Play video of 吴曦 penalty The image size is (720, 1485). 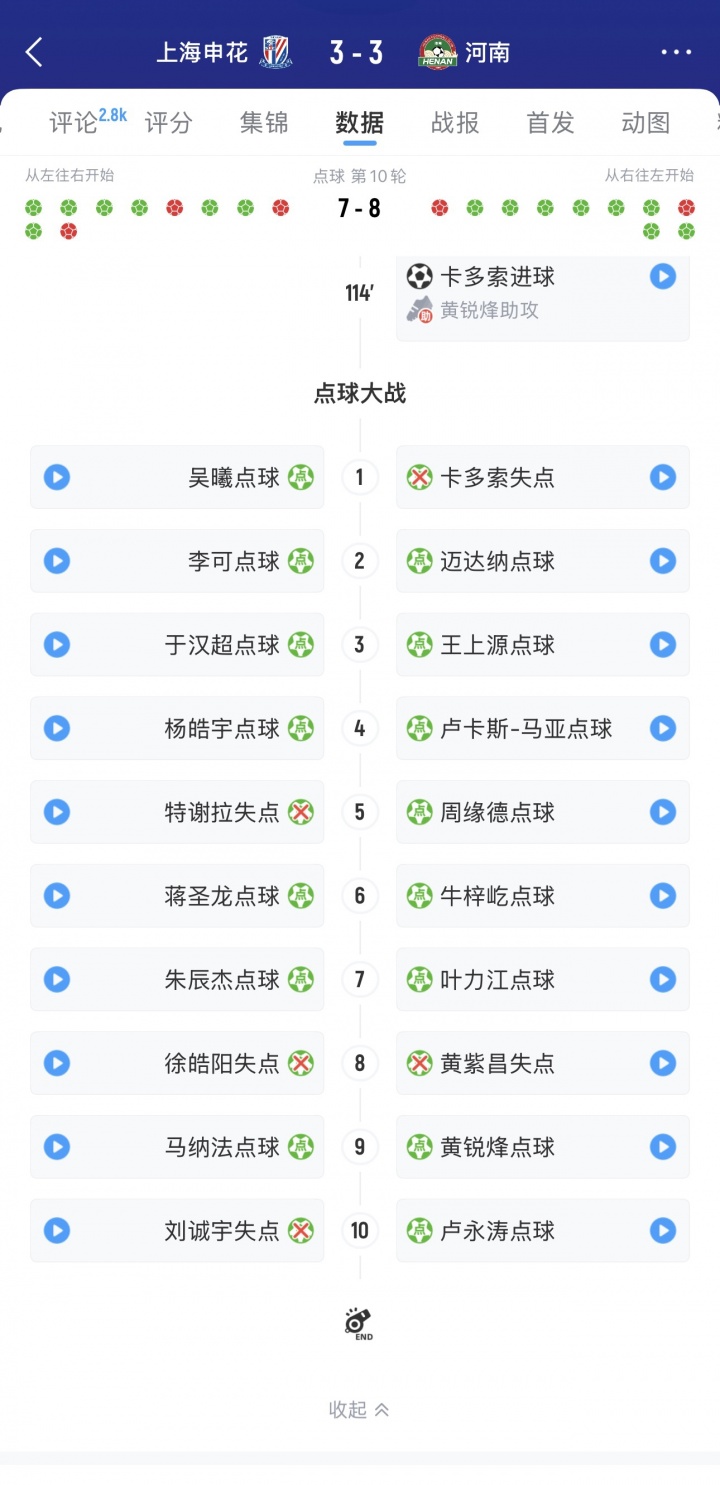(57, 478)
